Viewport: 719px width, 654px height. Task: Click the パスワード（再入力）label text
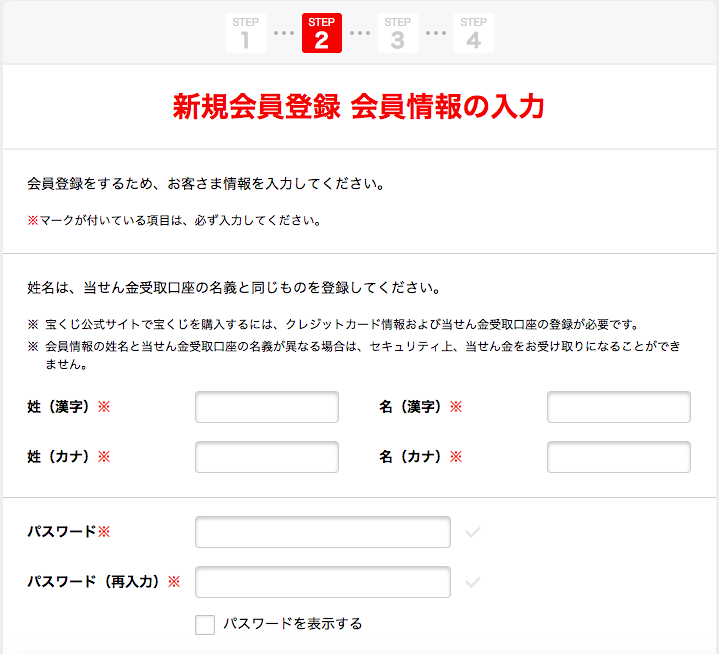coord(104,582)
